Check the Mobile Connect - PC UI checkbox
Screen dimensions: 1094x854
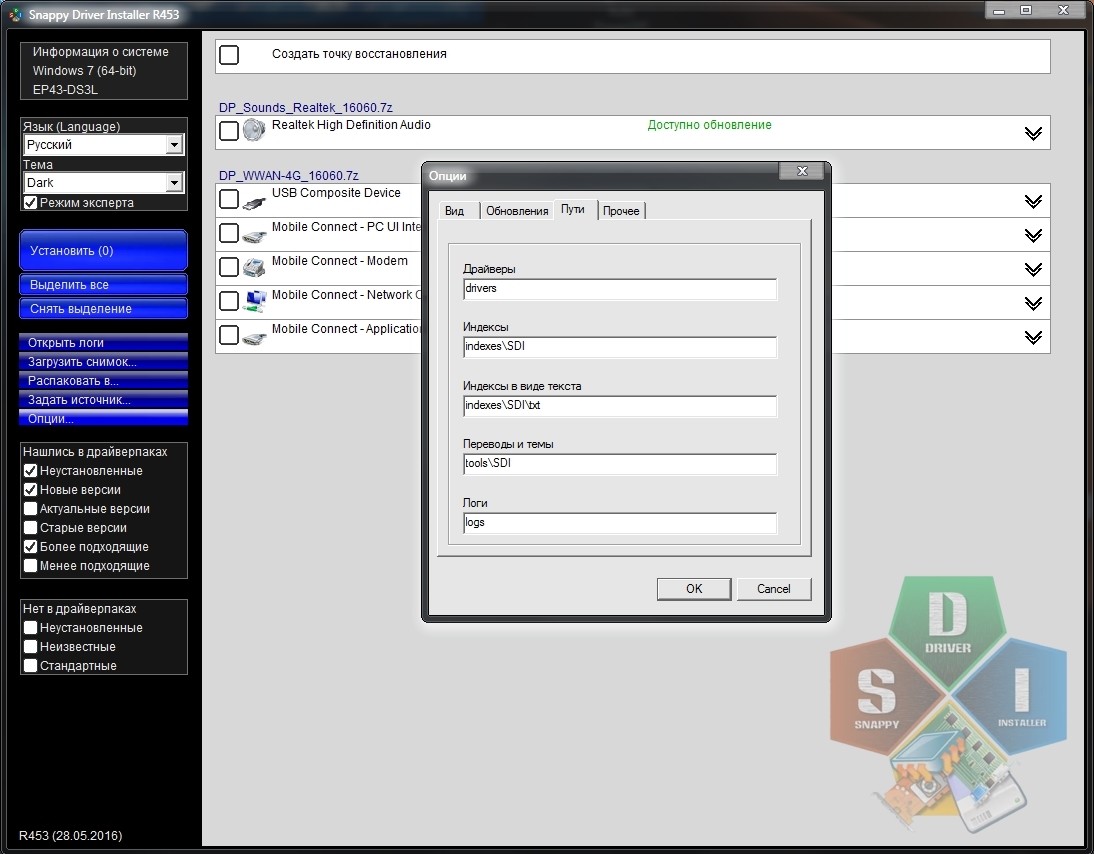(229, 232)
